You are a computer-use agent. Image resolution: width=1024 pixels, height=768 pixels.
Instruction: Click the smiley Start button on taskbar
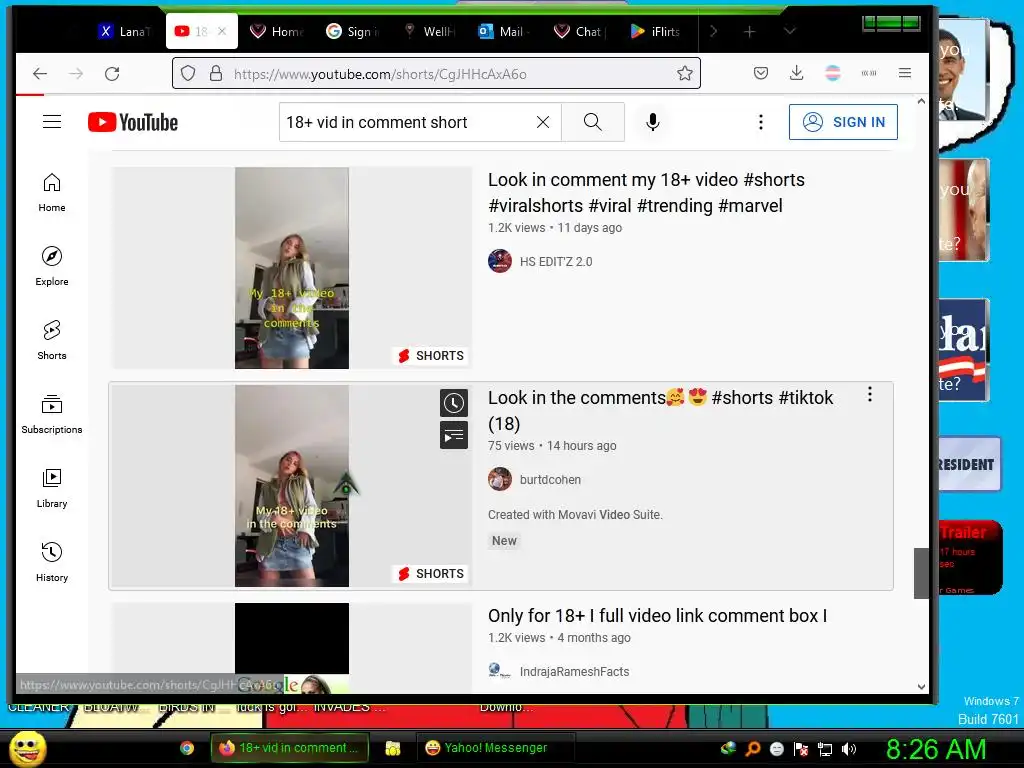pos(27,748)
